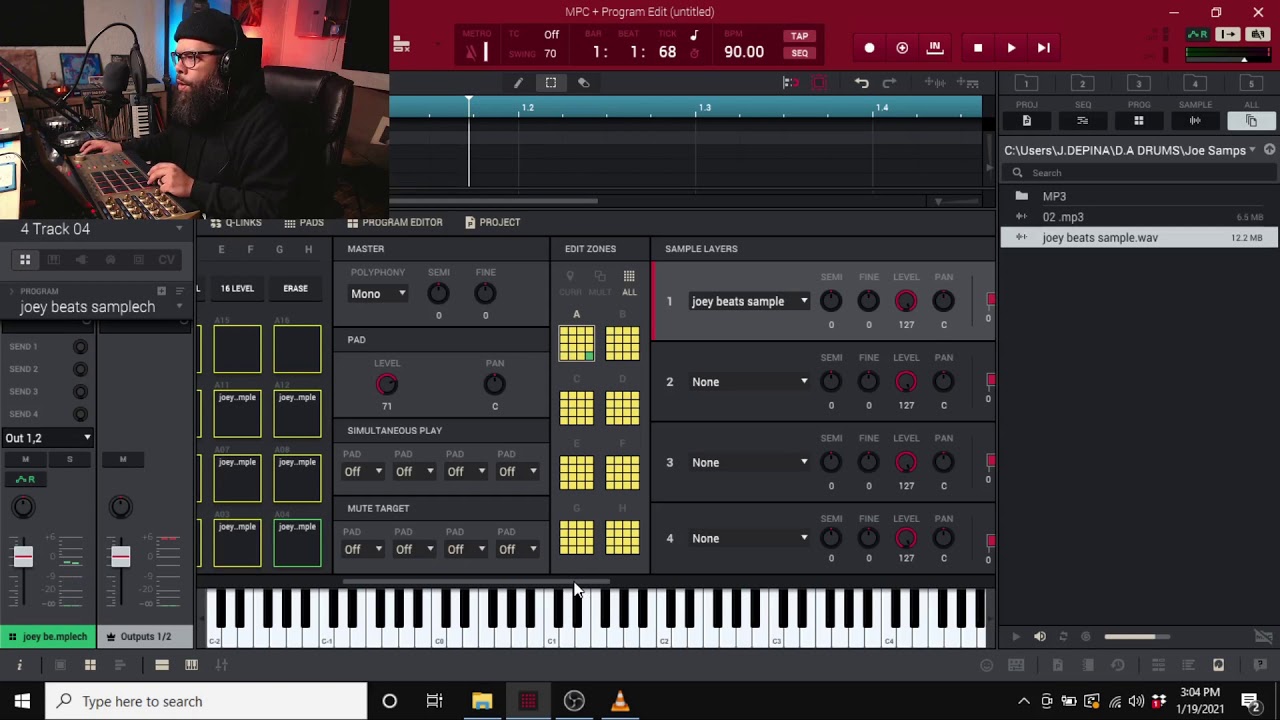Open layer 2 None sample dropdown
Viewport: 1280px width, 720px height.
click(x=749, y=382)
